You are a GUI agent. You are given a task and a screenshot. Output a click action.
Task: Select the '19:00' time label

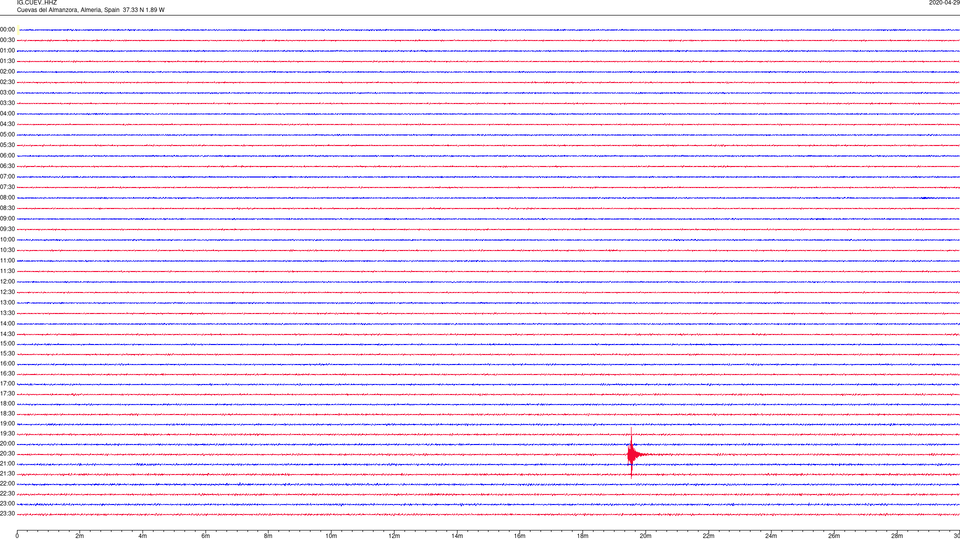pyautogui.click(x=7, y=424)
